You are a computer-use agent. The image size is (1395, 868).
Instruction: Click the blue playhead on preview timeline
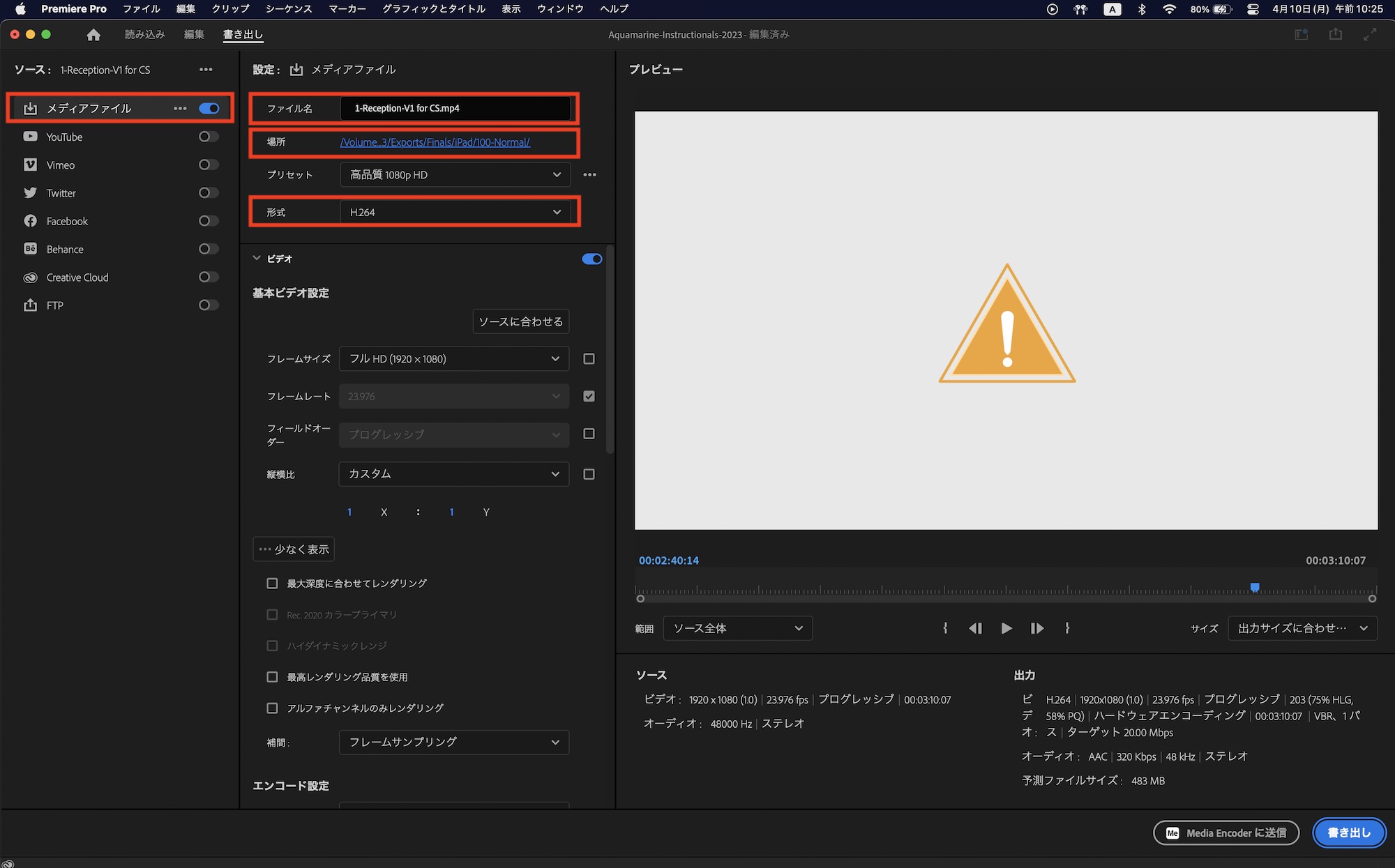pyautogui.click(x=1255, y=588)
